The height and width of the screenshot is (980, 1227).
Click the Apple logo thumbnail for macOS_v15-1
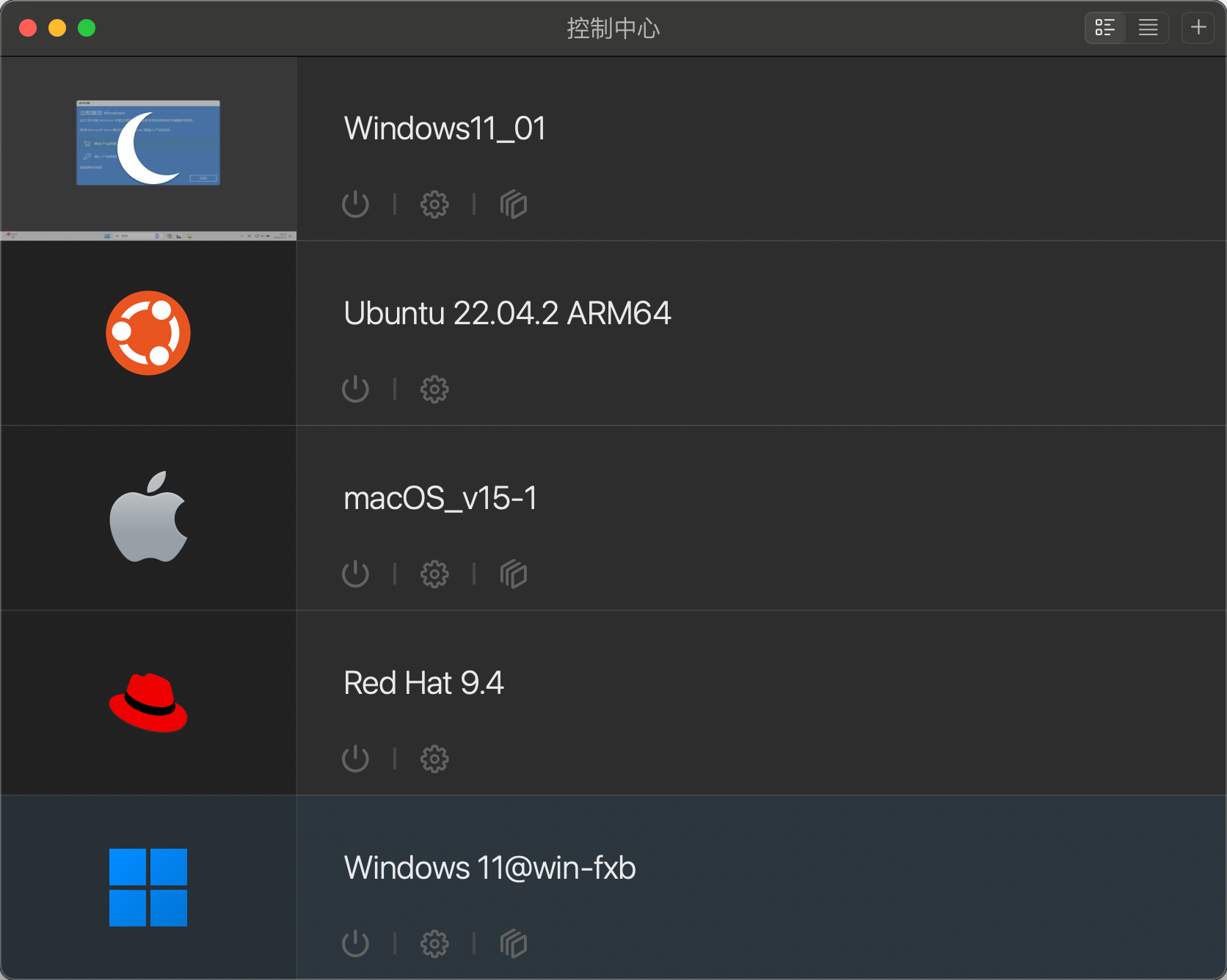148,517
